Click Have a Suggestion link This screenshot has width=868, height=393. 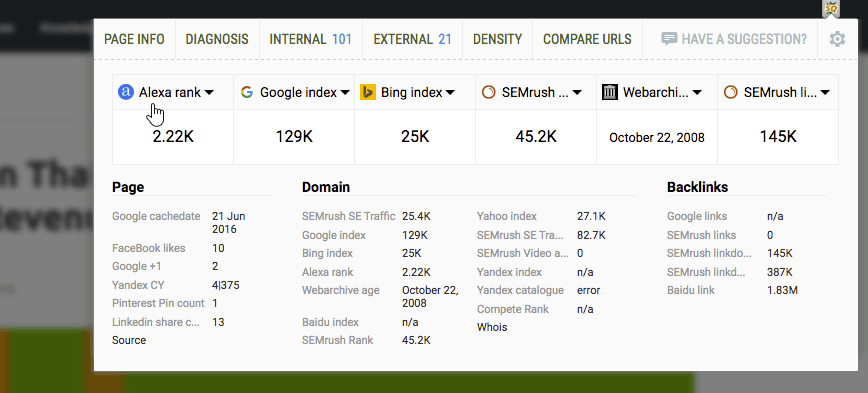pyautogui.click(x=744, y=39)
